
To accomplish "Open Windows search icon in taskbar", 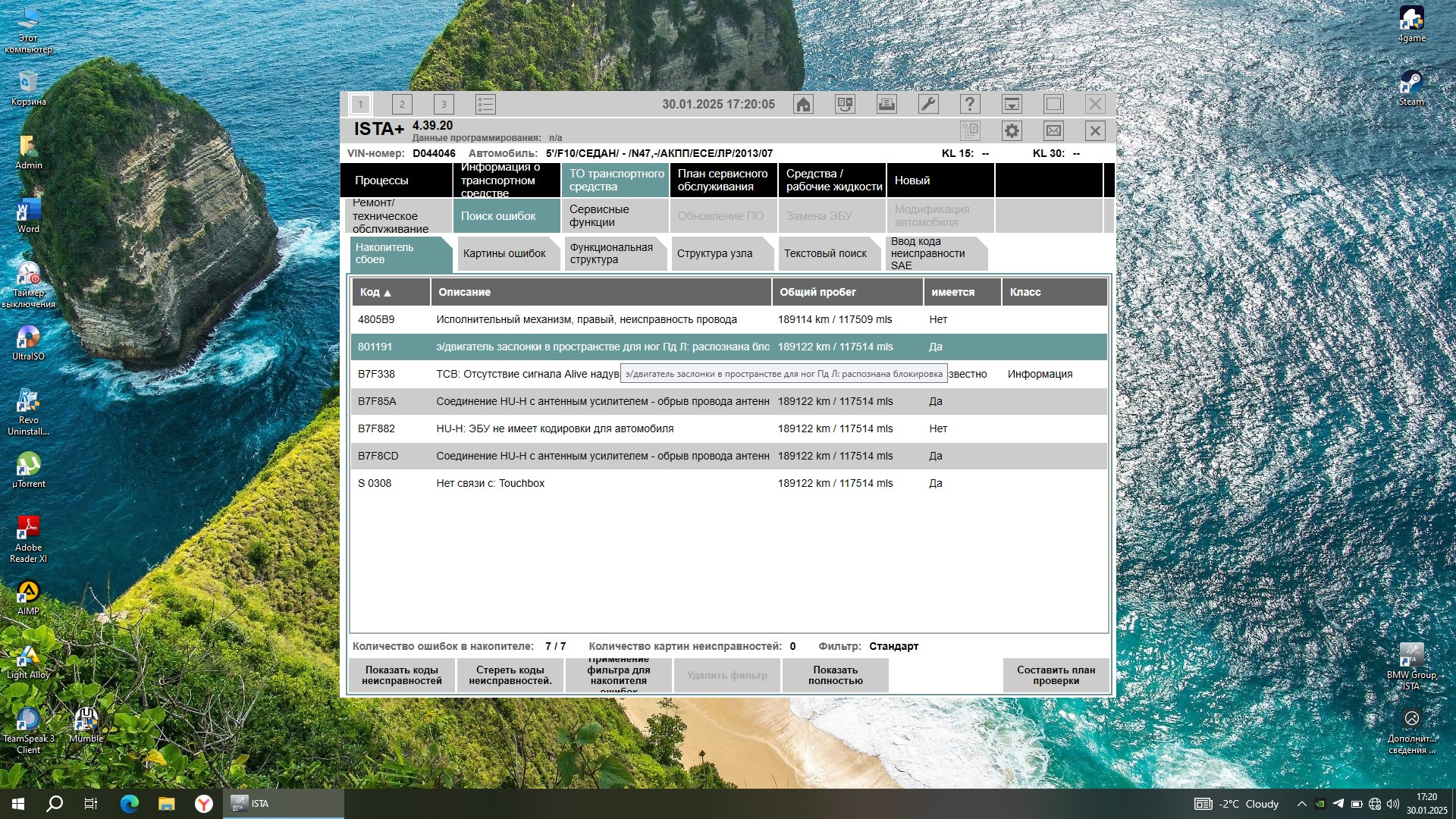I will click(x=55, y=804).
